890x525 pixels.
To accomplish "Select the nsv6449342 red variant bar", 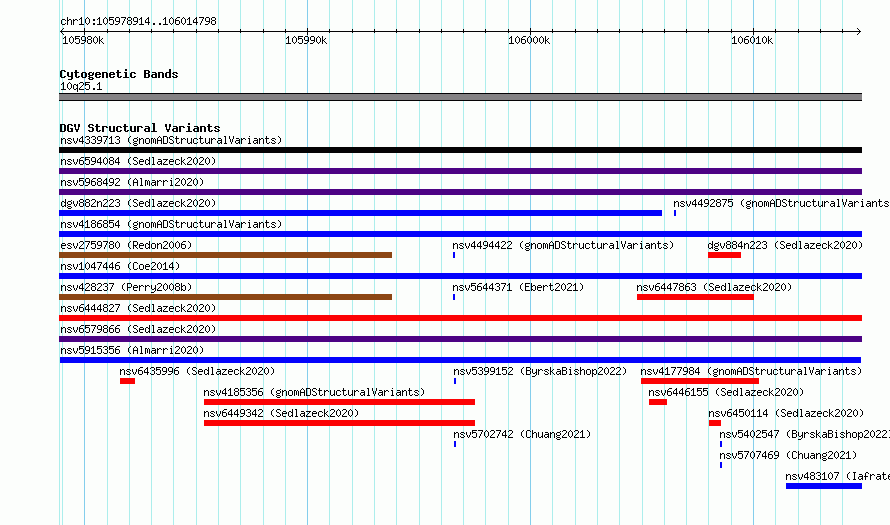I will [339, 423].
